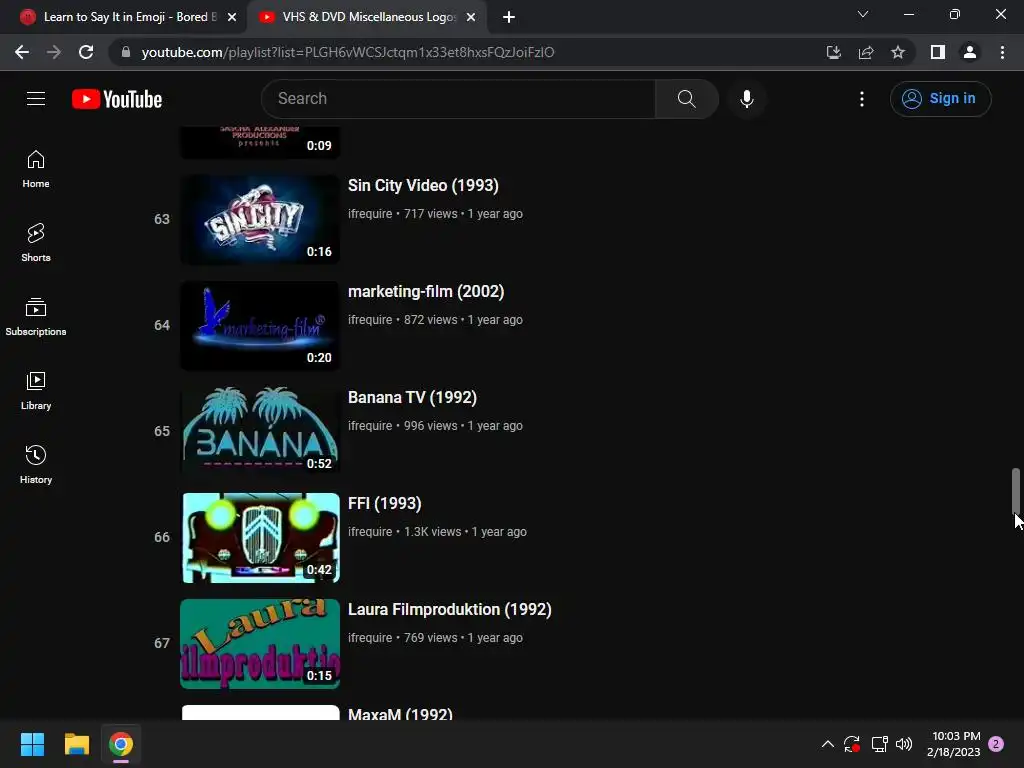Viewport: 1024px width, 768px height.
Task: Click the install app icon in address bar
Action: tap(833, 52)
